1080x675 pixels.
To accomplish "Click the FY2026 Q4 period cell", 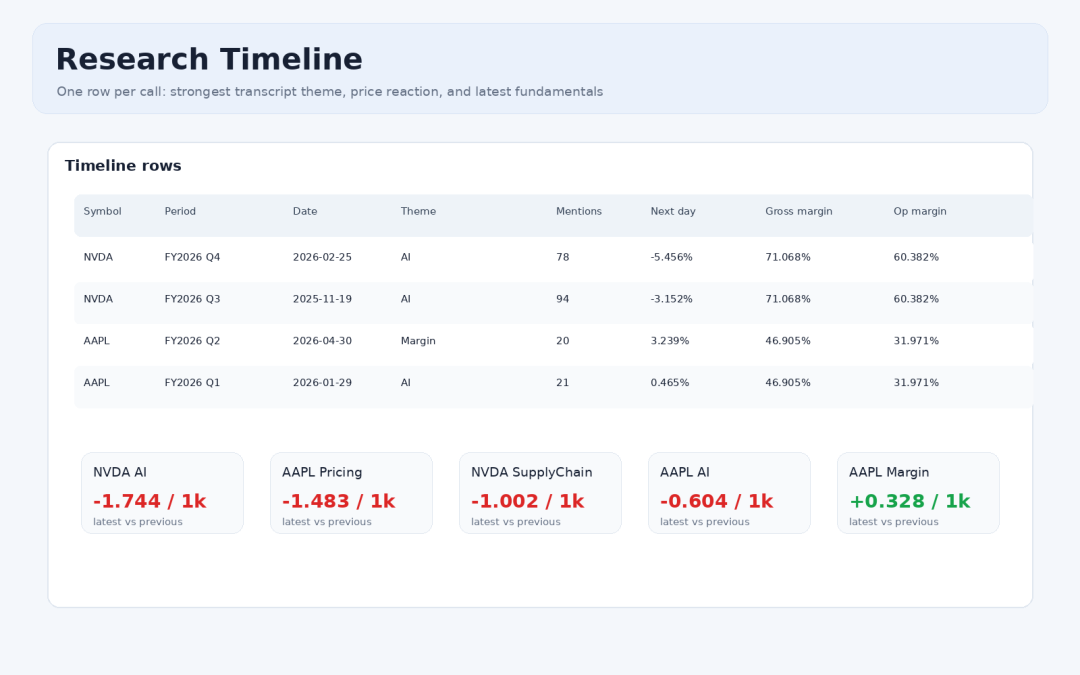I will click(192, 257).
